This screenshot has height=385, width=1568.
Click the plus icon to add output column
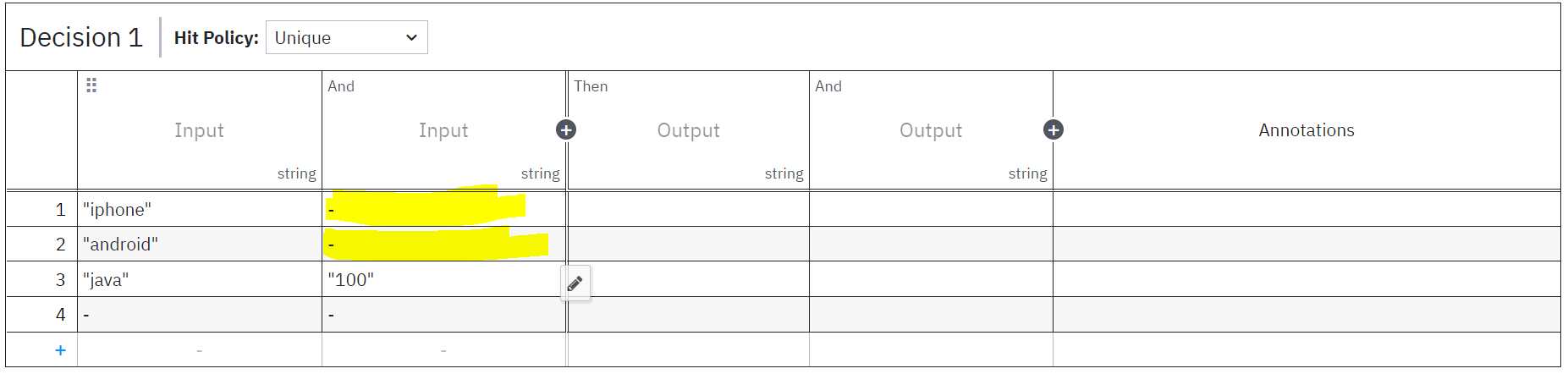click(x=1053, y=129)
